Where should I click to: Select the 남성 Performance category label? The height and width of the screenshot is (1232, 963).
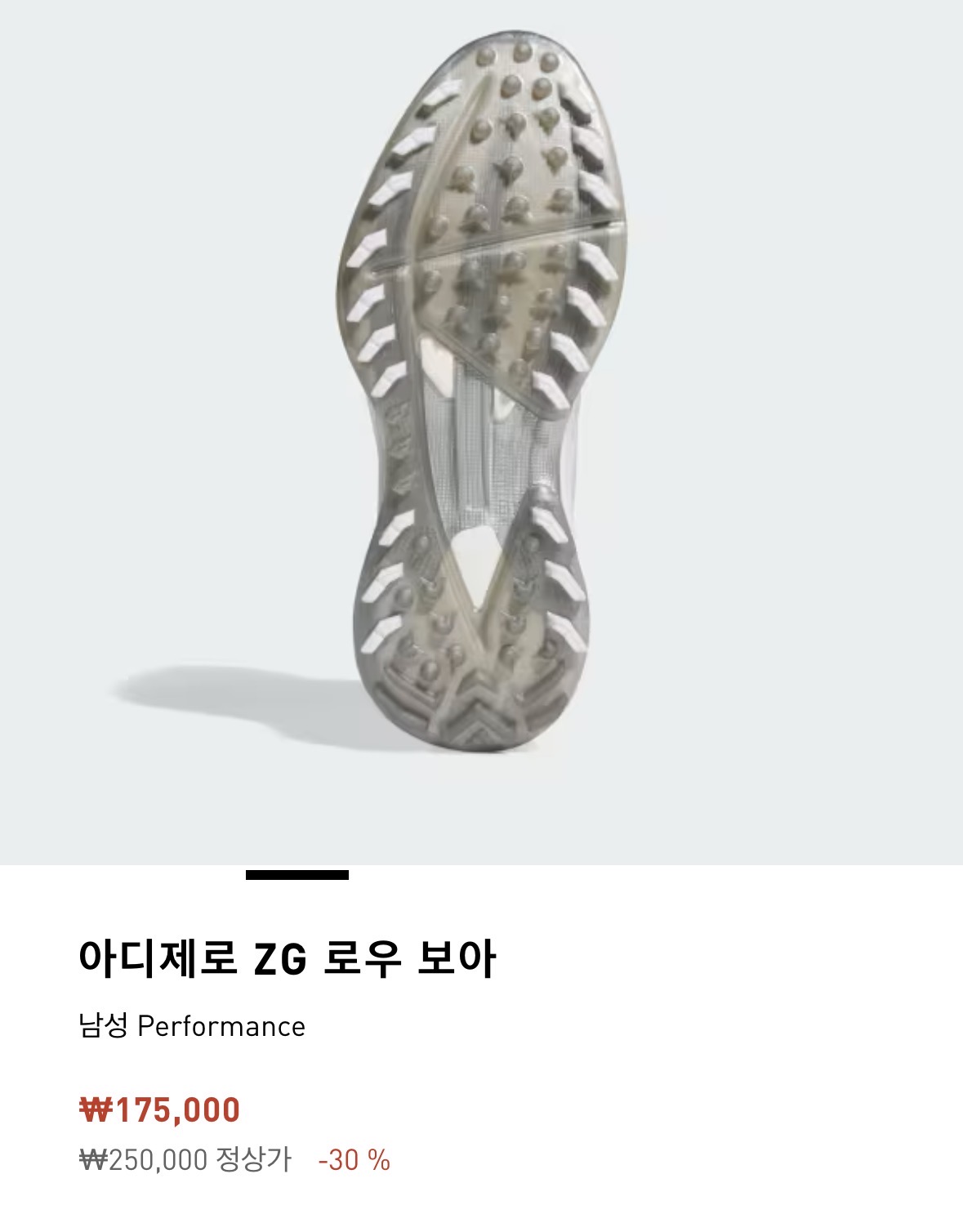[192, 1026]
